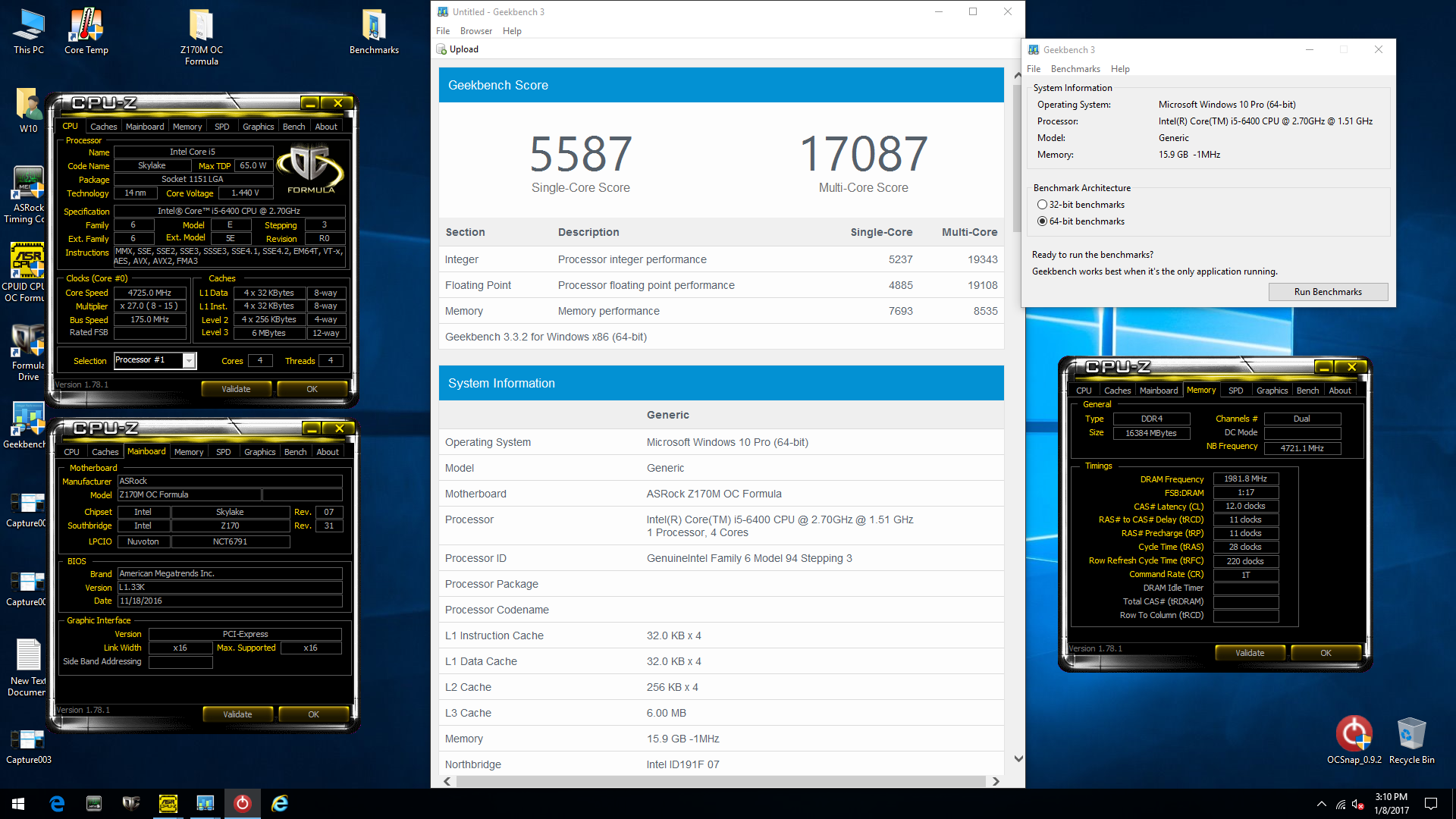Click volume icon in system tray
Screen dimensions: 1456x819
click(1358, 804)
